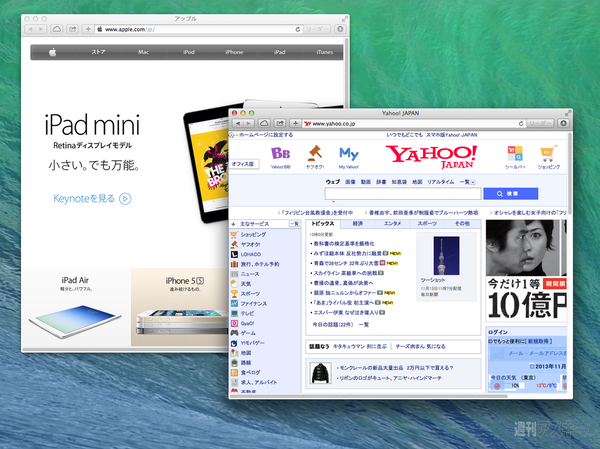600x449 pixels.
Task: Click share icon in Apple Safari window
Action: pyautogui.click(x=72, y=29)
